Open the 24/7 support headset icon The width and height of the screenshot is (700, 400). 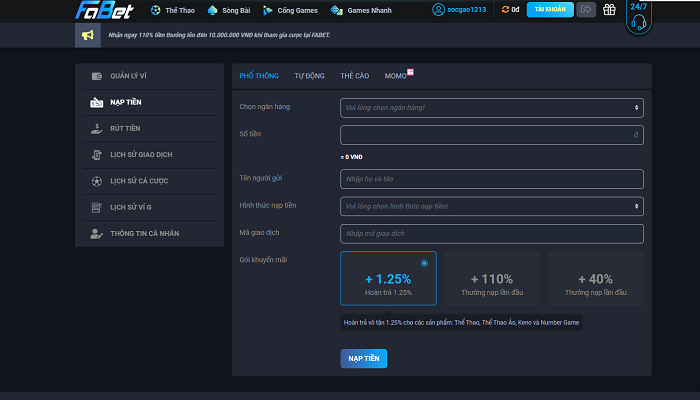[x=639, y=16]
